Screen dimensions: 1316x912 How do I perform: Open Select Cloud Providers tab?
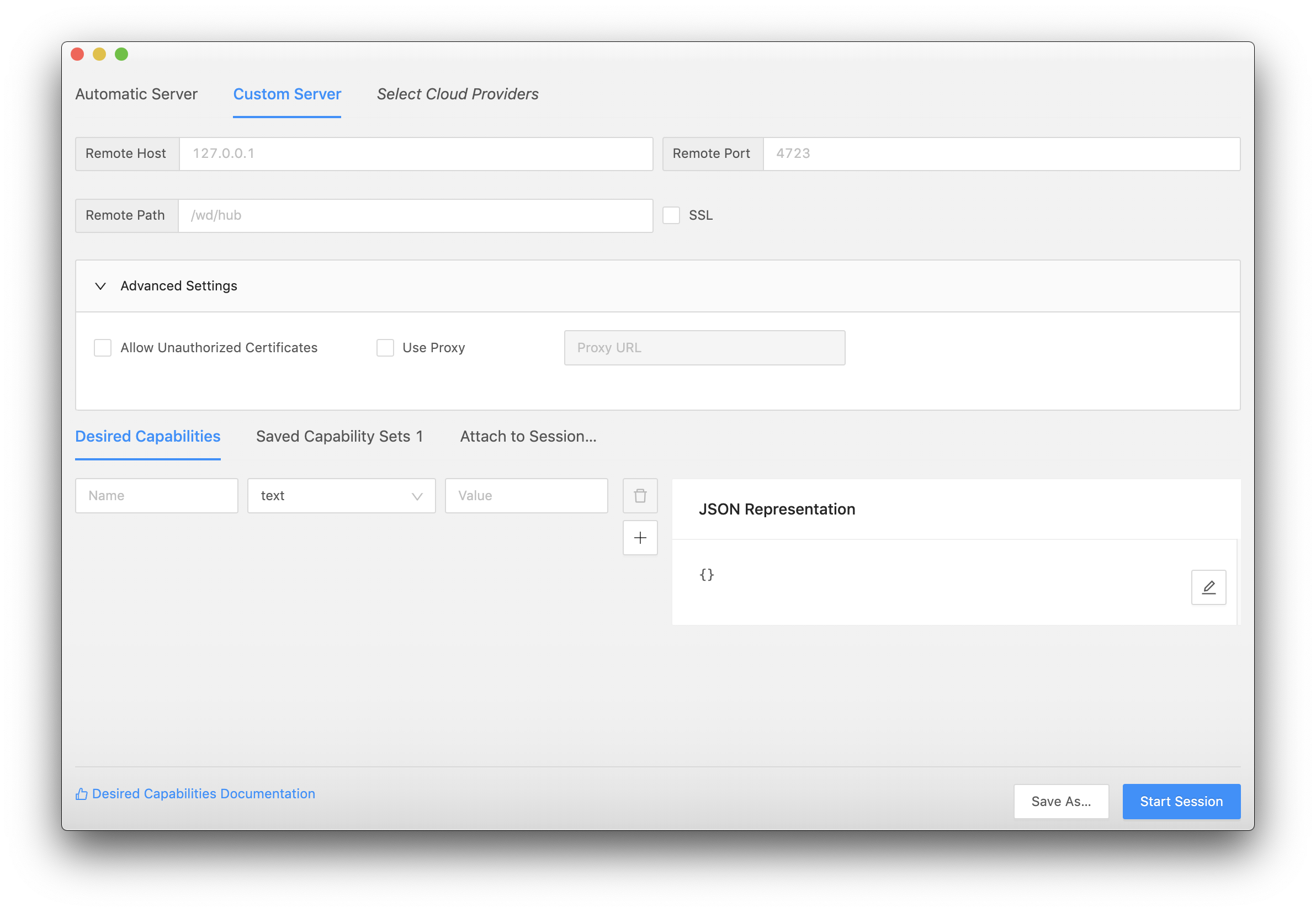coord(457,94)
